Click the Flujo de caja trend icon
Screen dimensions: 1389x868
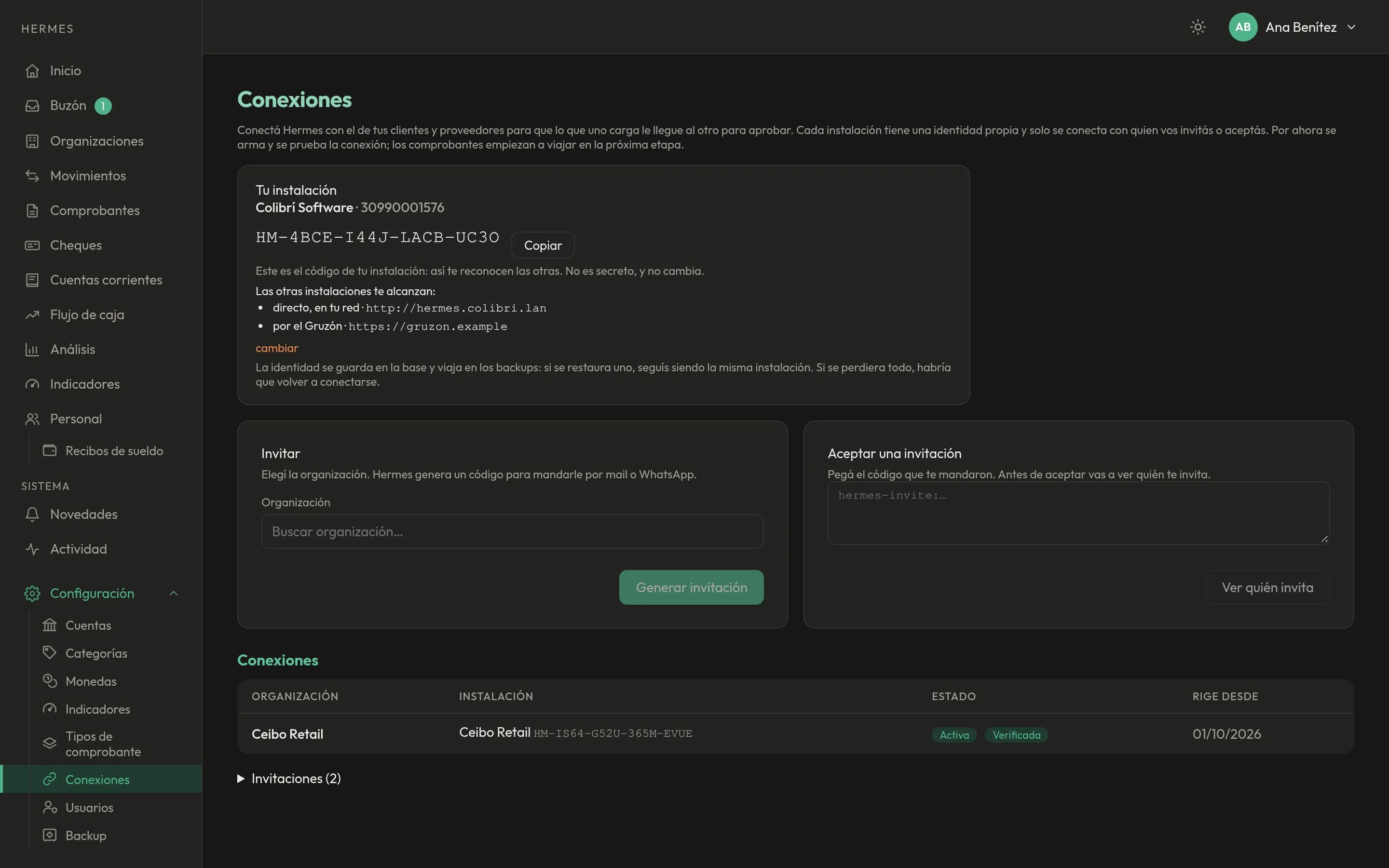tap(32, 314)
